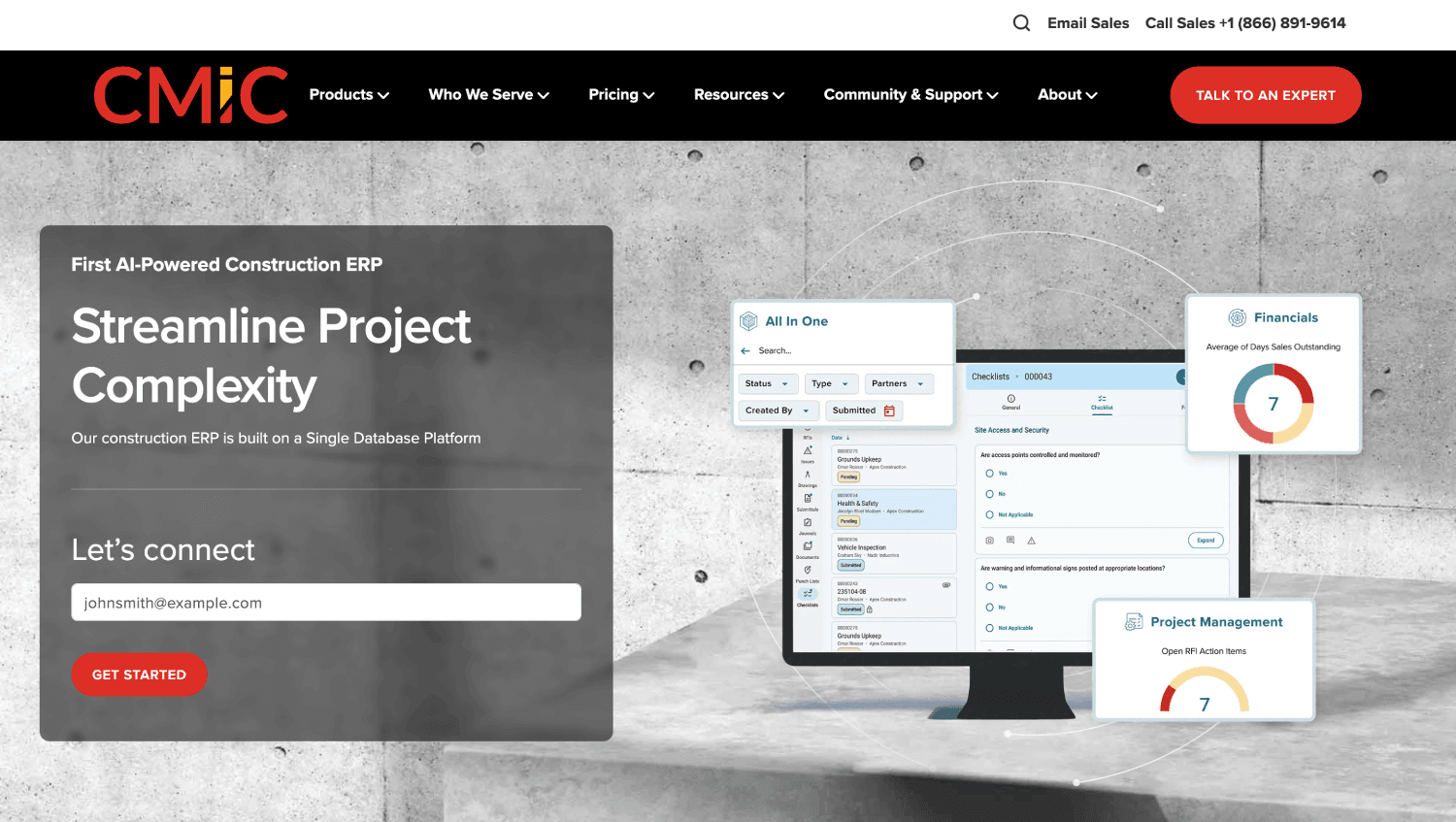Click Average of Days Sales Outstanding text
The image size is (1456, 822).
click(1273, 346)
